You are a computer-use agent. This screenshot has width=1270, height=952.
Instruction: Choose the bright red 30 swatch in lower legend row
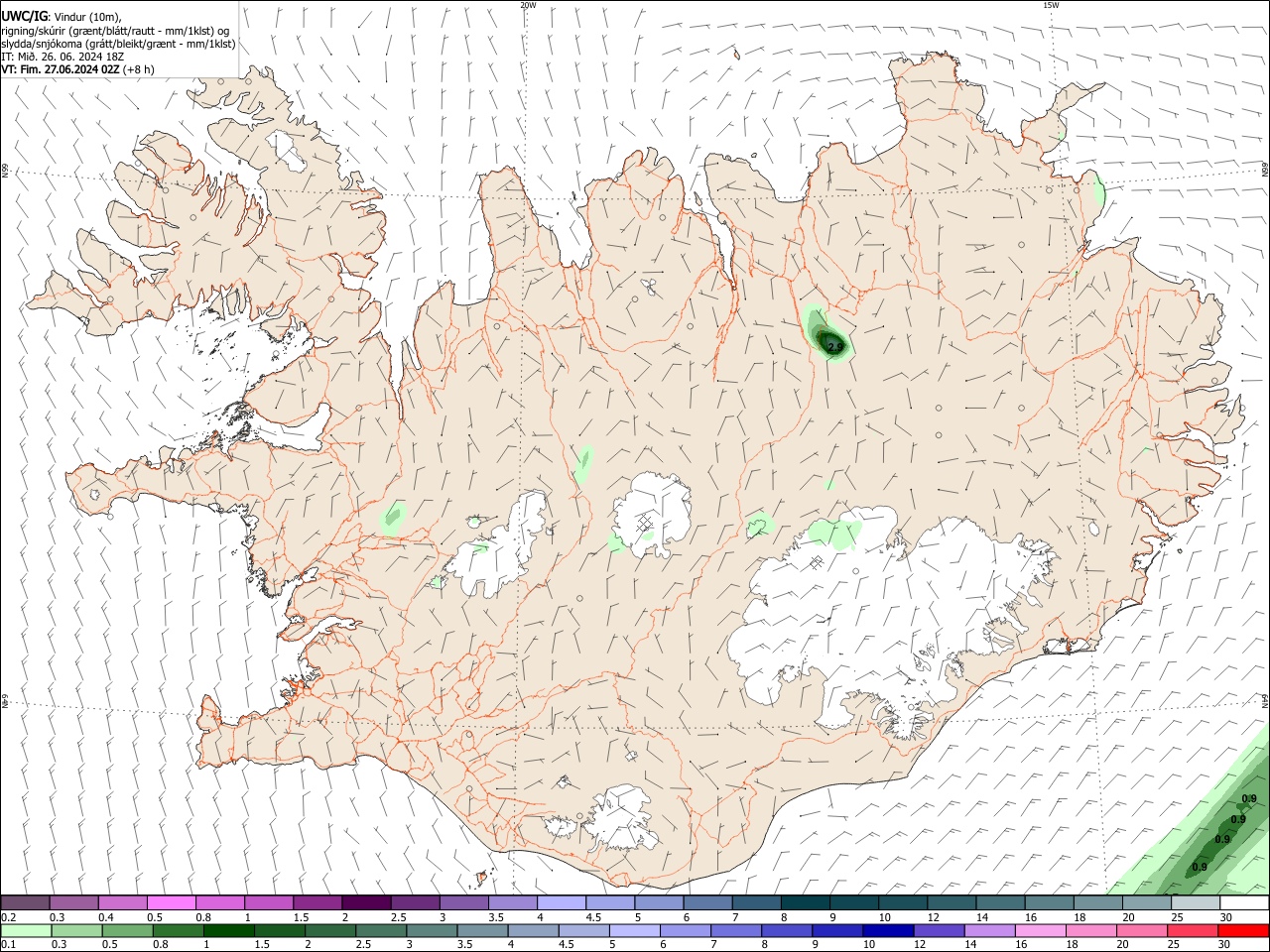[x=1243, y=930]
